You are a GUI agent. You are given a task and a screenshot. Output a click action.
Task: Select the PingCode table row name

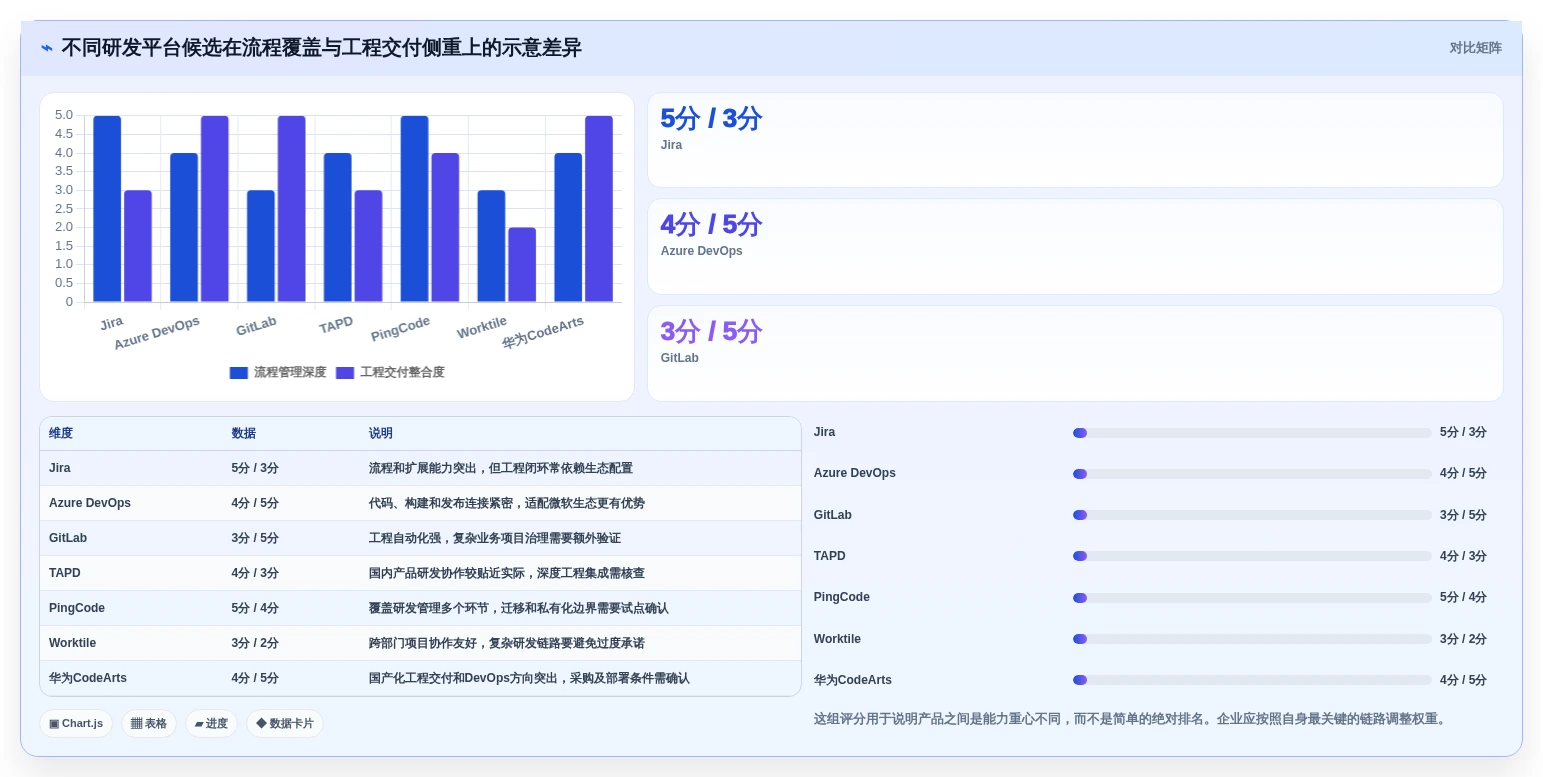click(77, 608)
